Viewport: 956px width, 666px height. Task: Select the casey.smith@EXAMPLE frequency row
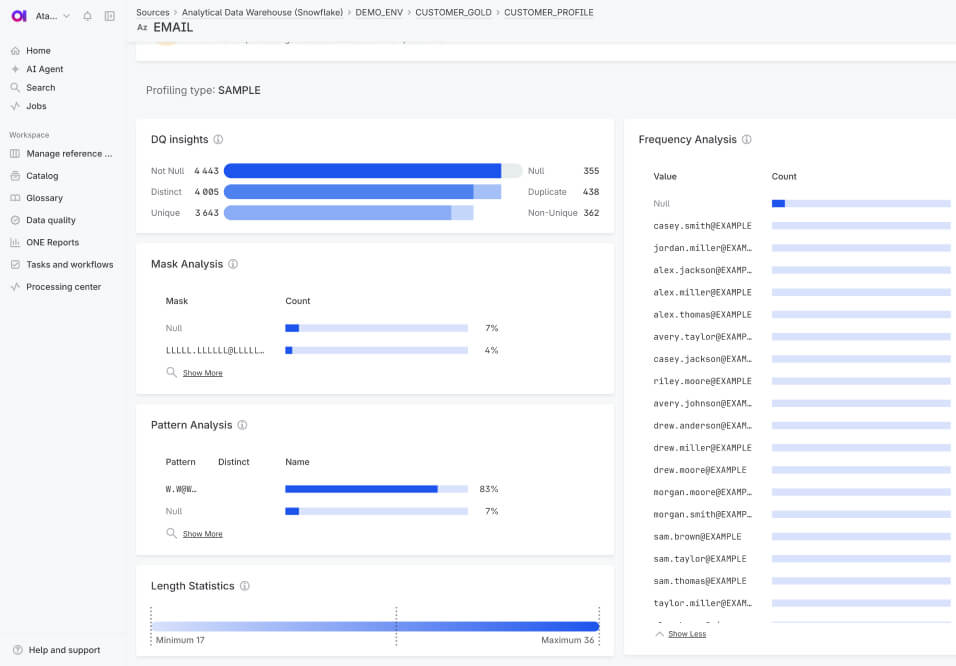702,226
